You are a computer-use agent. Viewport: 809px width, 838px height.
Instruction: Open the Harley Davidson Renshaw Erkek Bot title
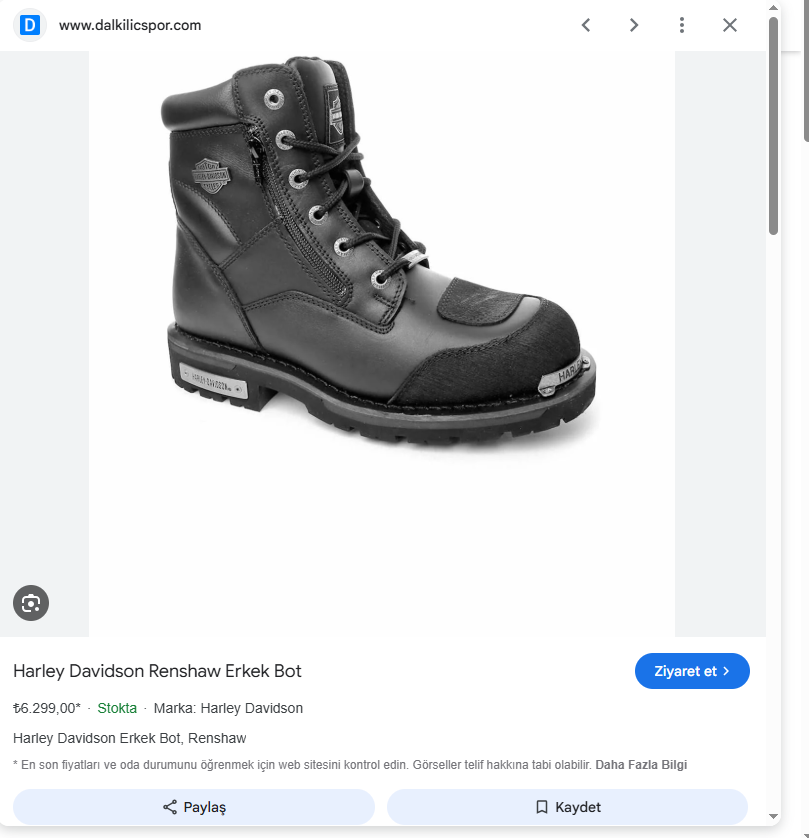coord(157,671)
